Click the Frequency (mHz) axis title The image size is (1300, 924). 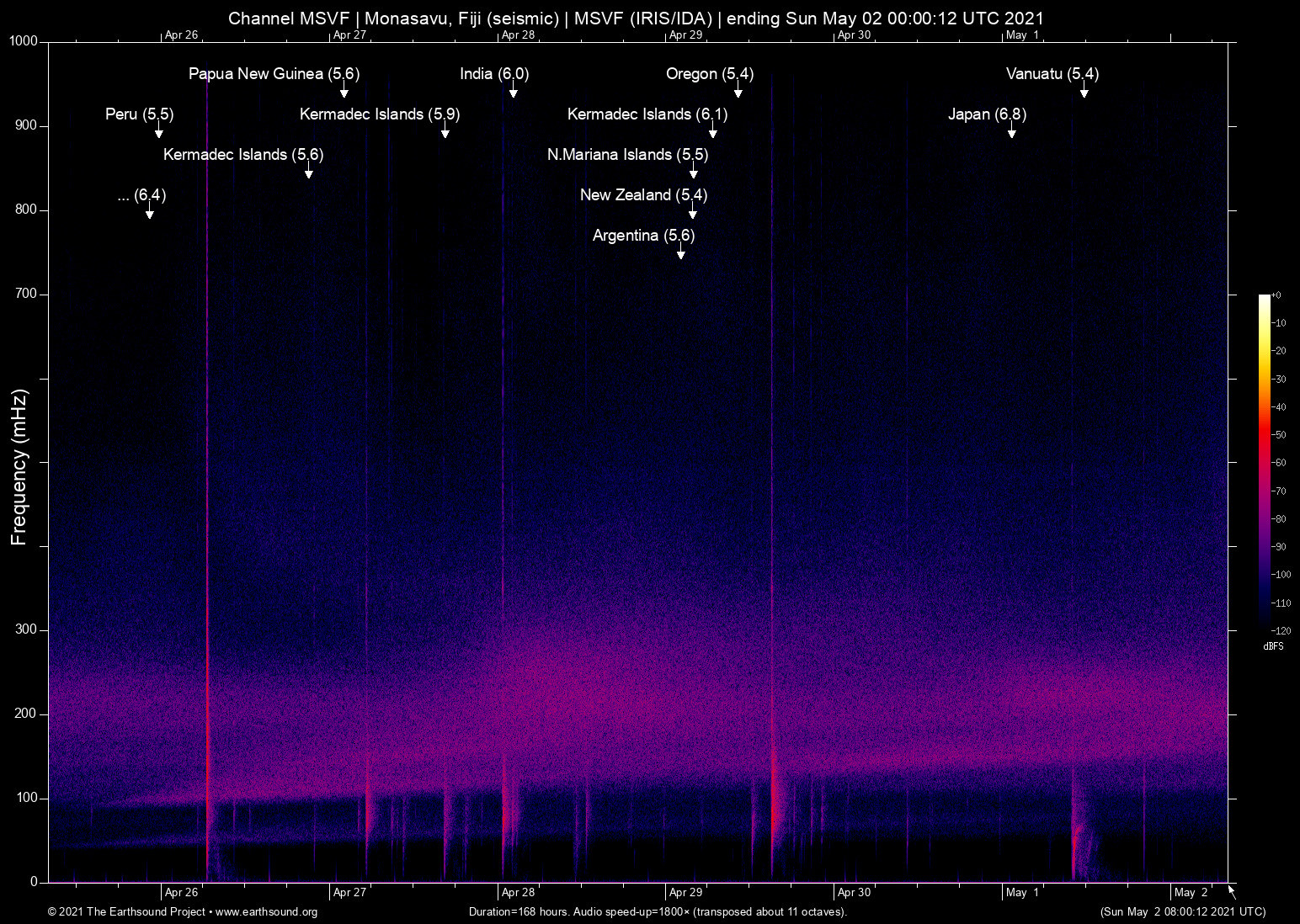tap(19, 467)
